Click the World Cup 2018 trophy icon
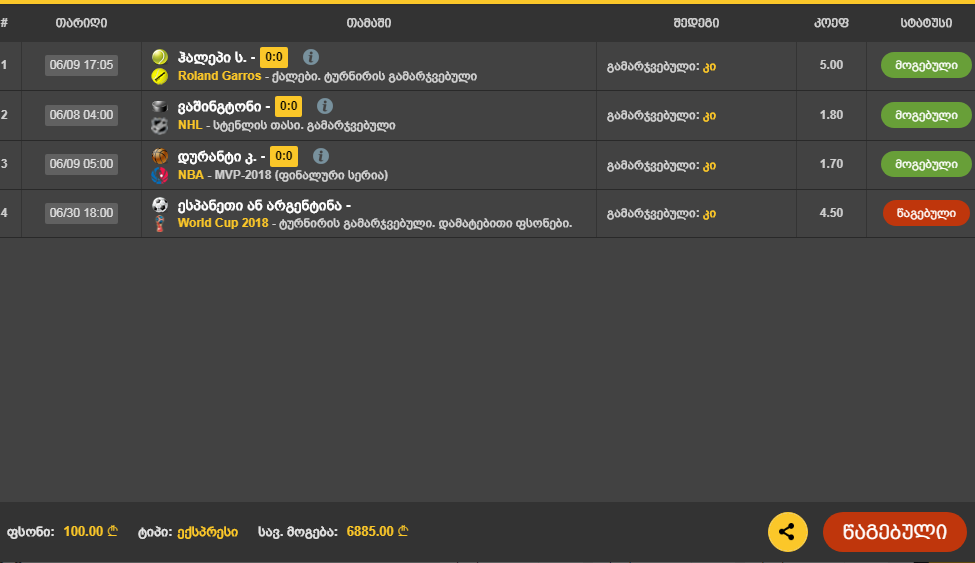The image size is (975, 563). [x=160, y=223]
